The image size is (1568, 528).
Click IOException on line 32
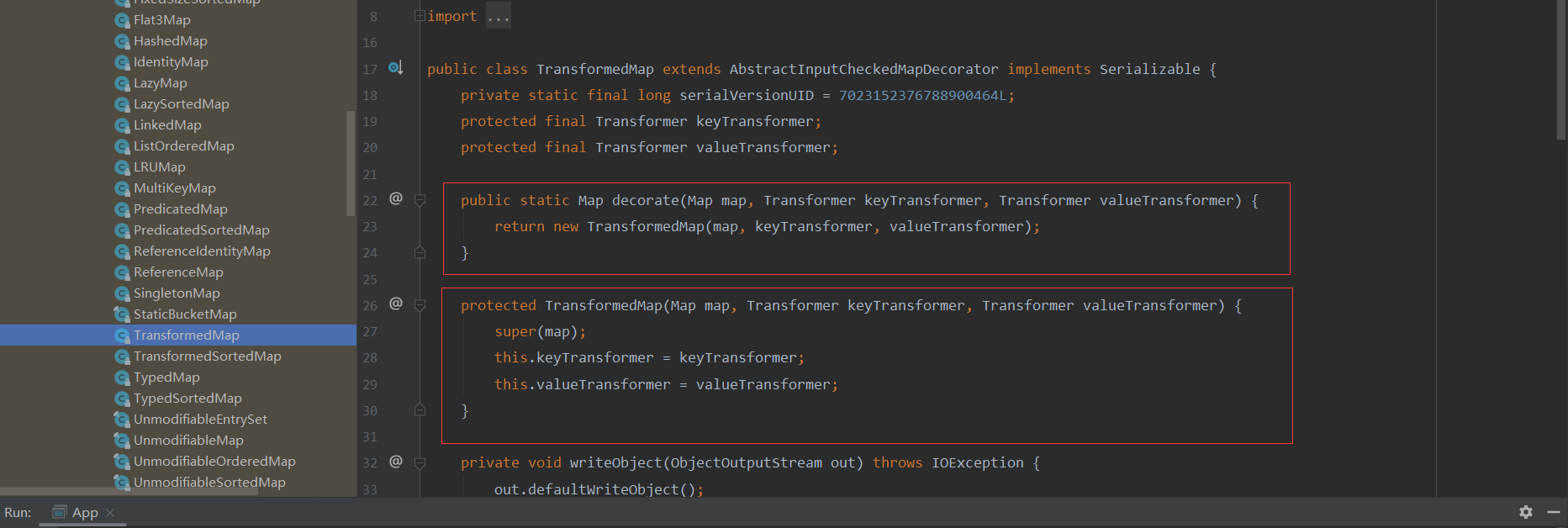978,462
